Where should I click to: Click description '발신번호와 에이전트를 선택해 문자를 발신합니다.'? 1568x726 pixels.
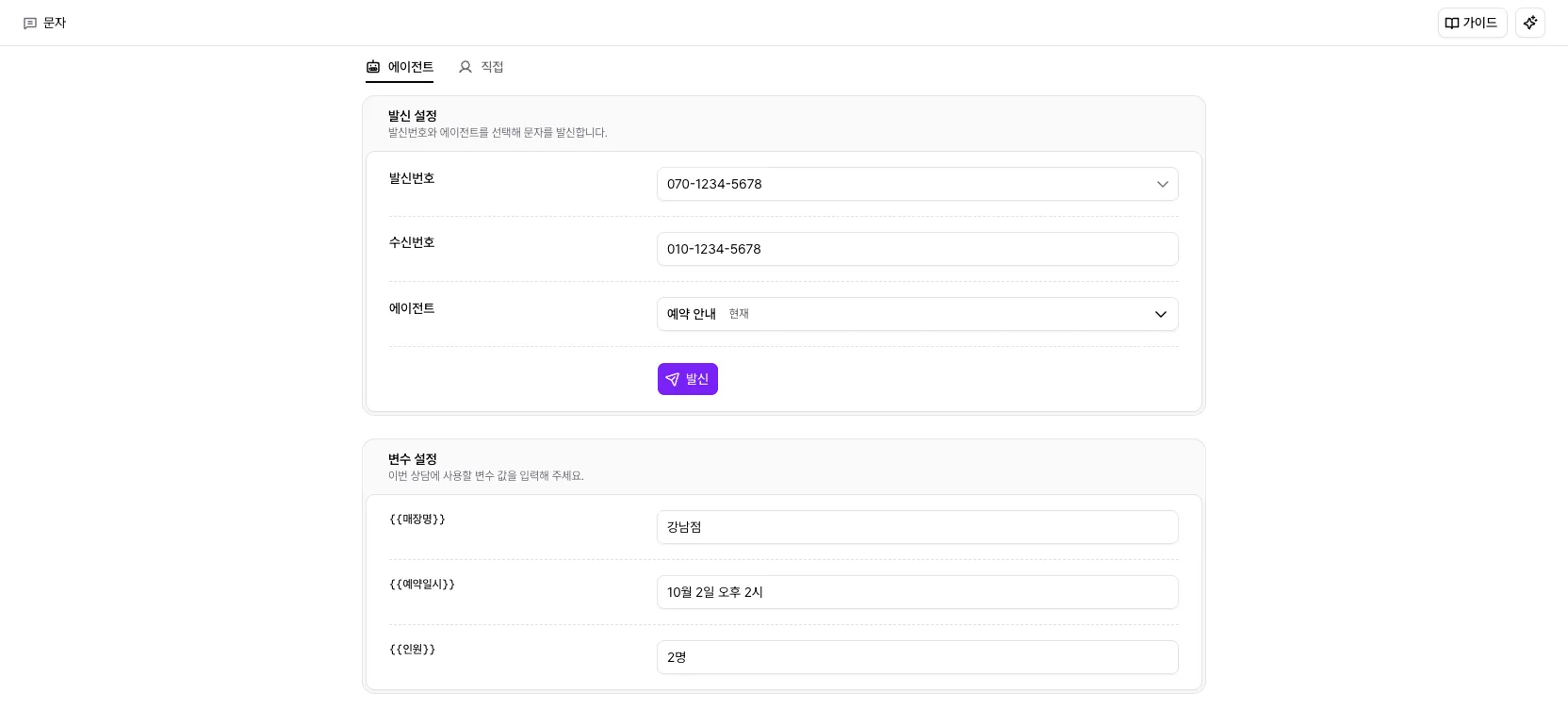tap(498, 133)
